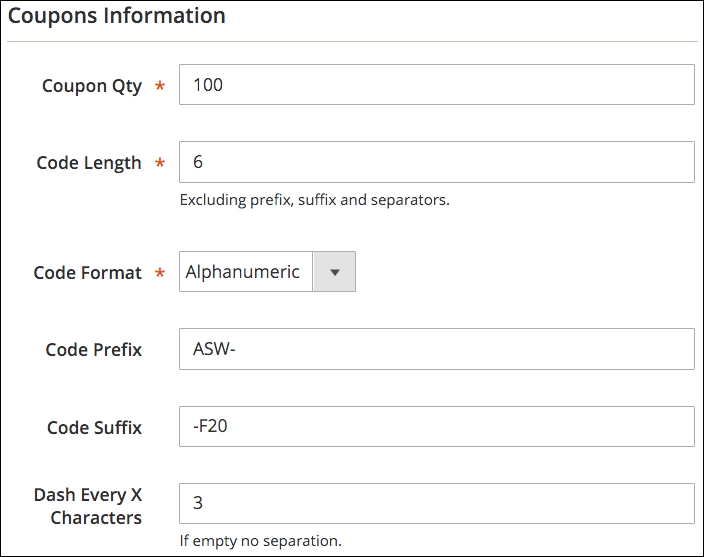Screen dimensions: 704x557
Task: Focus the Code Length text box
Action: point(436,162)
